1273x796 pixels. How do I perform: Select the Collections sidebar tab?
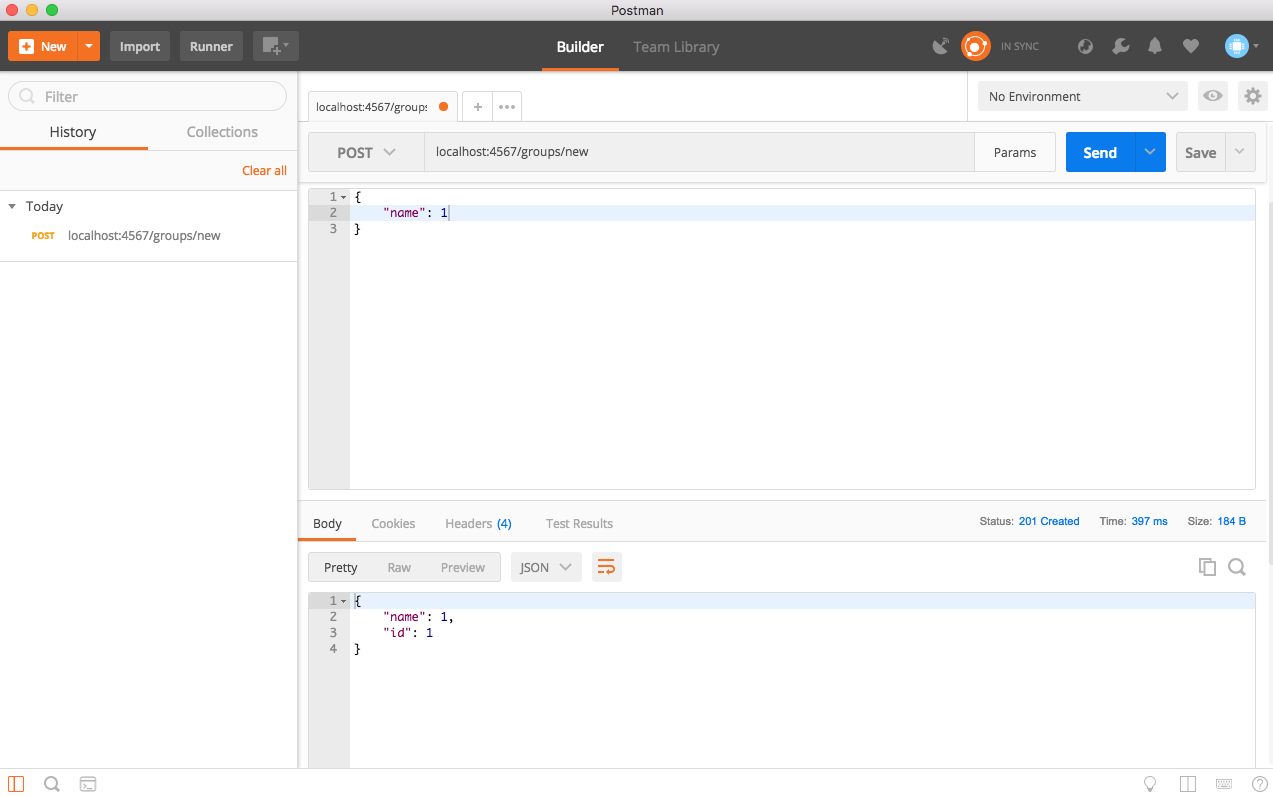click(x=222, y=132)
